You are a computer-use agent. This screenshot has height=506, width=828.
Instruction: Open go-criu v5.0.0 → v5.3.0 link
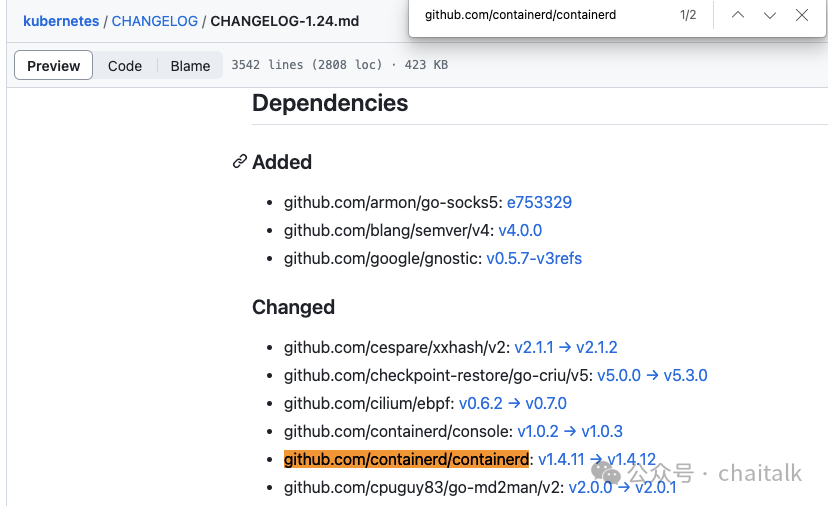(x=652, y=375)
